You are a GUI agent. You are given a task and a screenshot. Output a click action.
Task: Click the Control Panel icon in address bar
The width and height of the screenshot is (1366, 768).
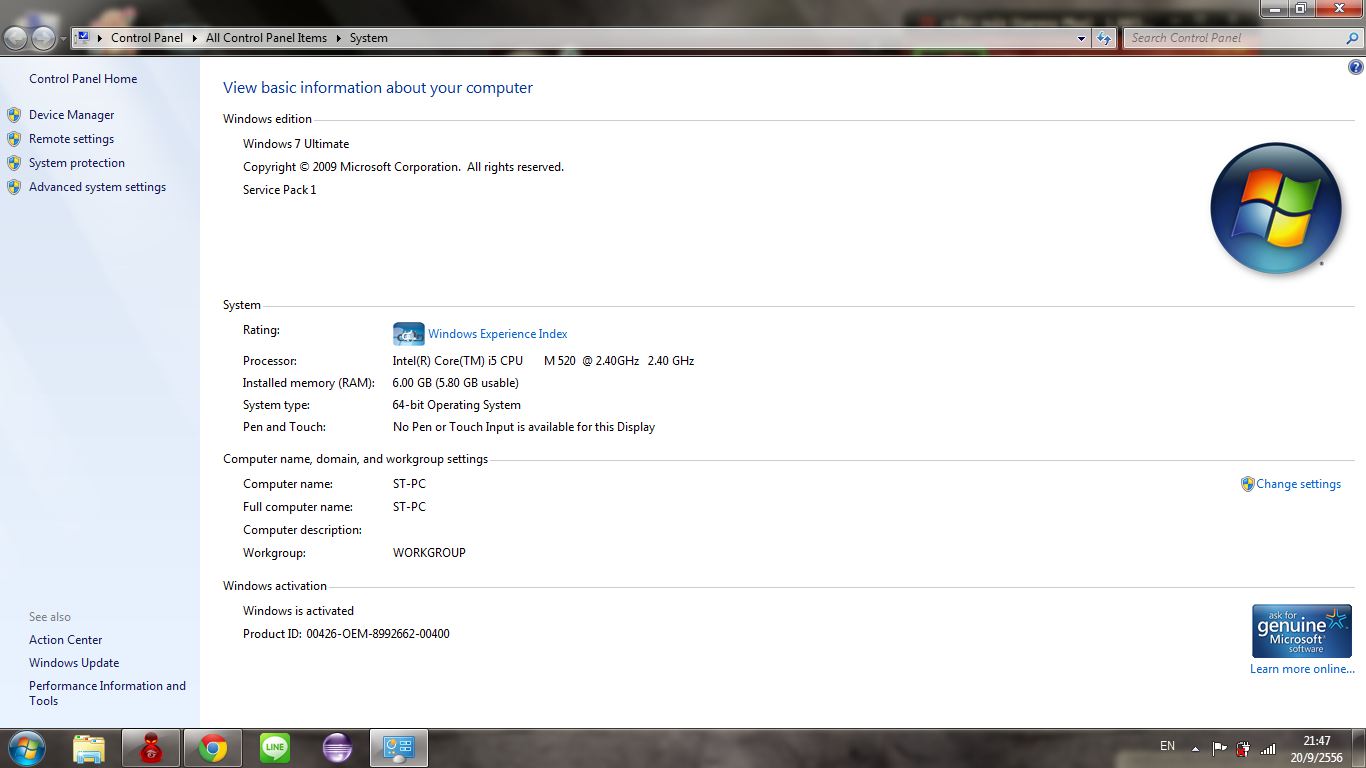(x=83, y=38)
